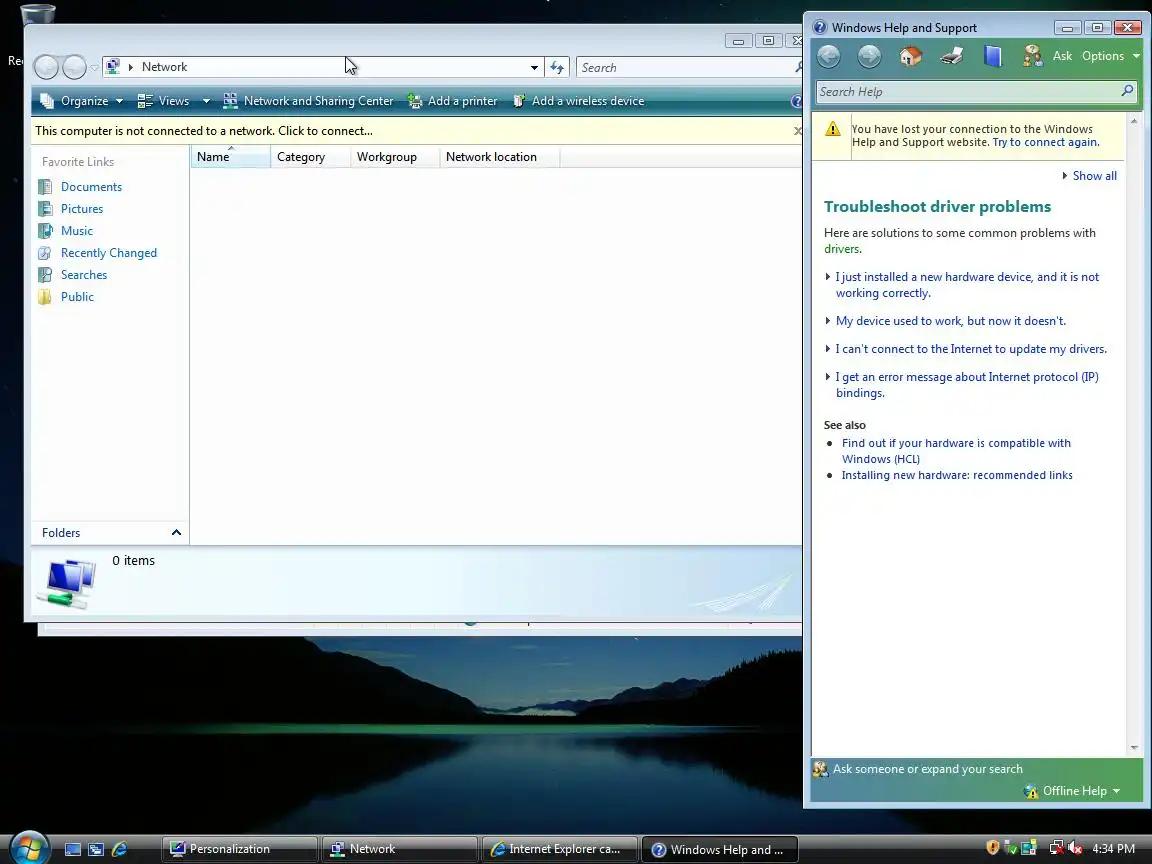This screenshot has height=864, width=1152.
Task: Open the Options dropdown in Help window
Action: tap(1110, 56)
